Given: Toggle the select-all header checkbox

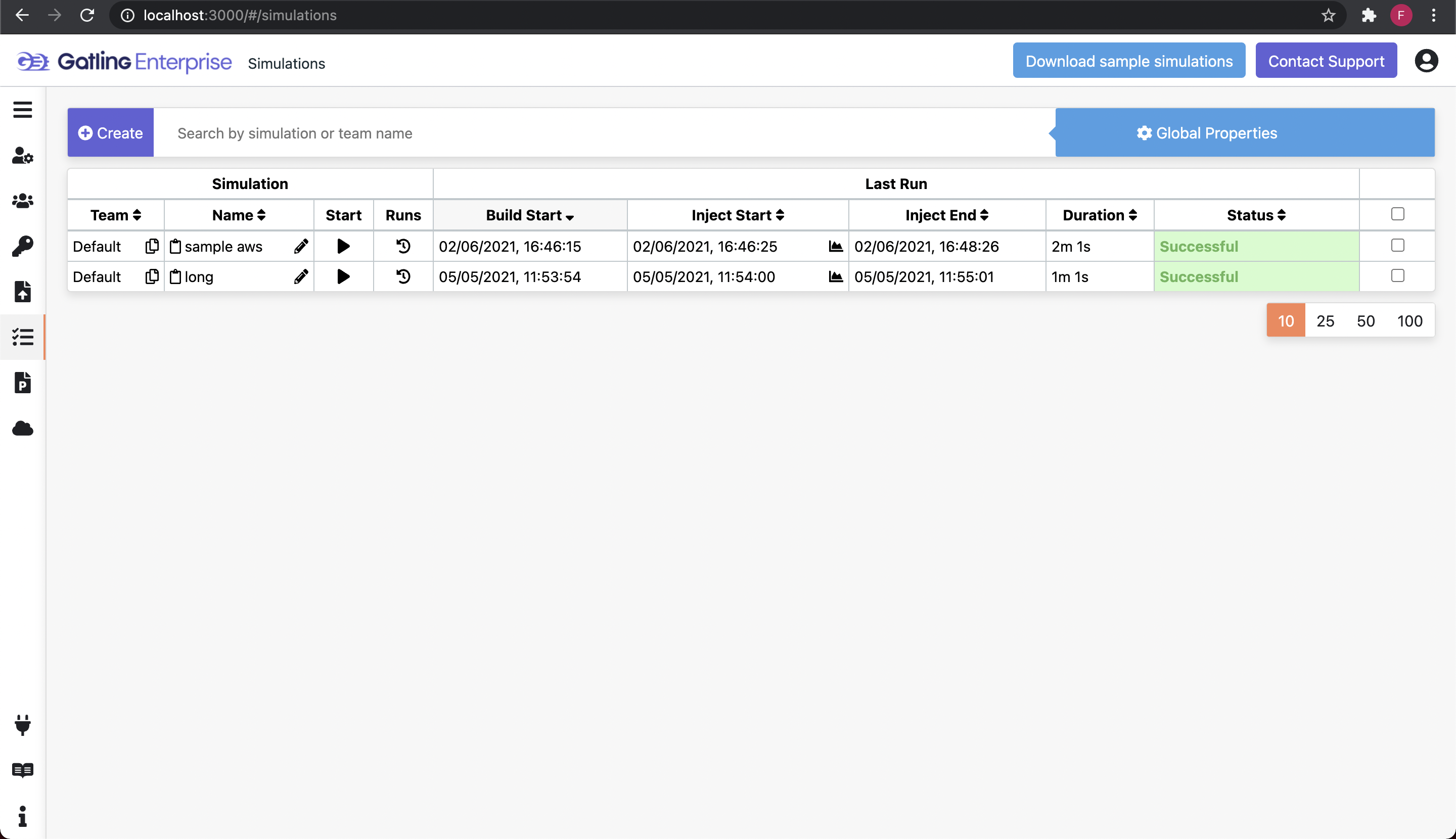Looking at the screenshot, I should tap(1397, 214).
